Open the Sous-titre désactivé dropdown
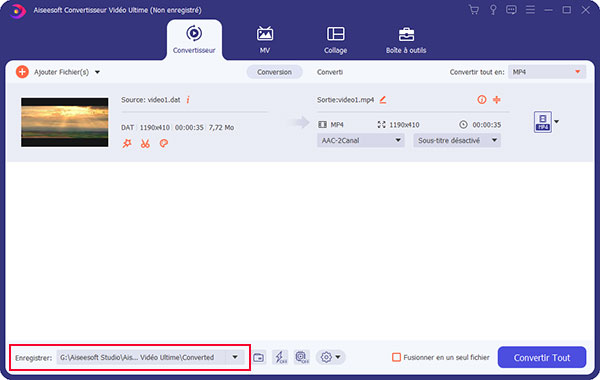Image resolution: width=600 pixels, height=380 pixels. [x=457, y=140]
